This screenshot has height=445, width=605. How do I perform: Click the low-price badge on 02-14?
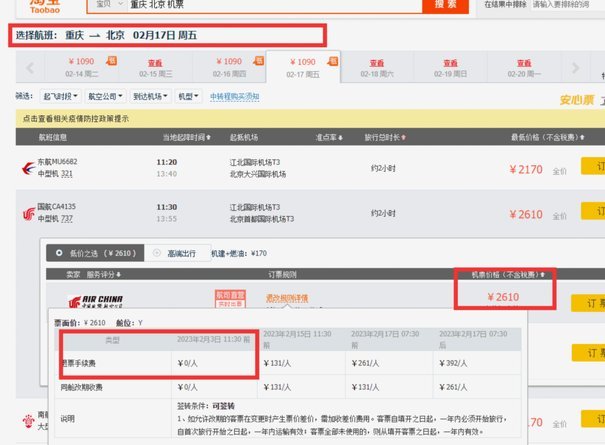pos(112,61)
